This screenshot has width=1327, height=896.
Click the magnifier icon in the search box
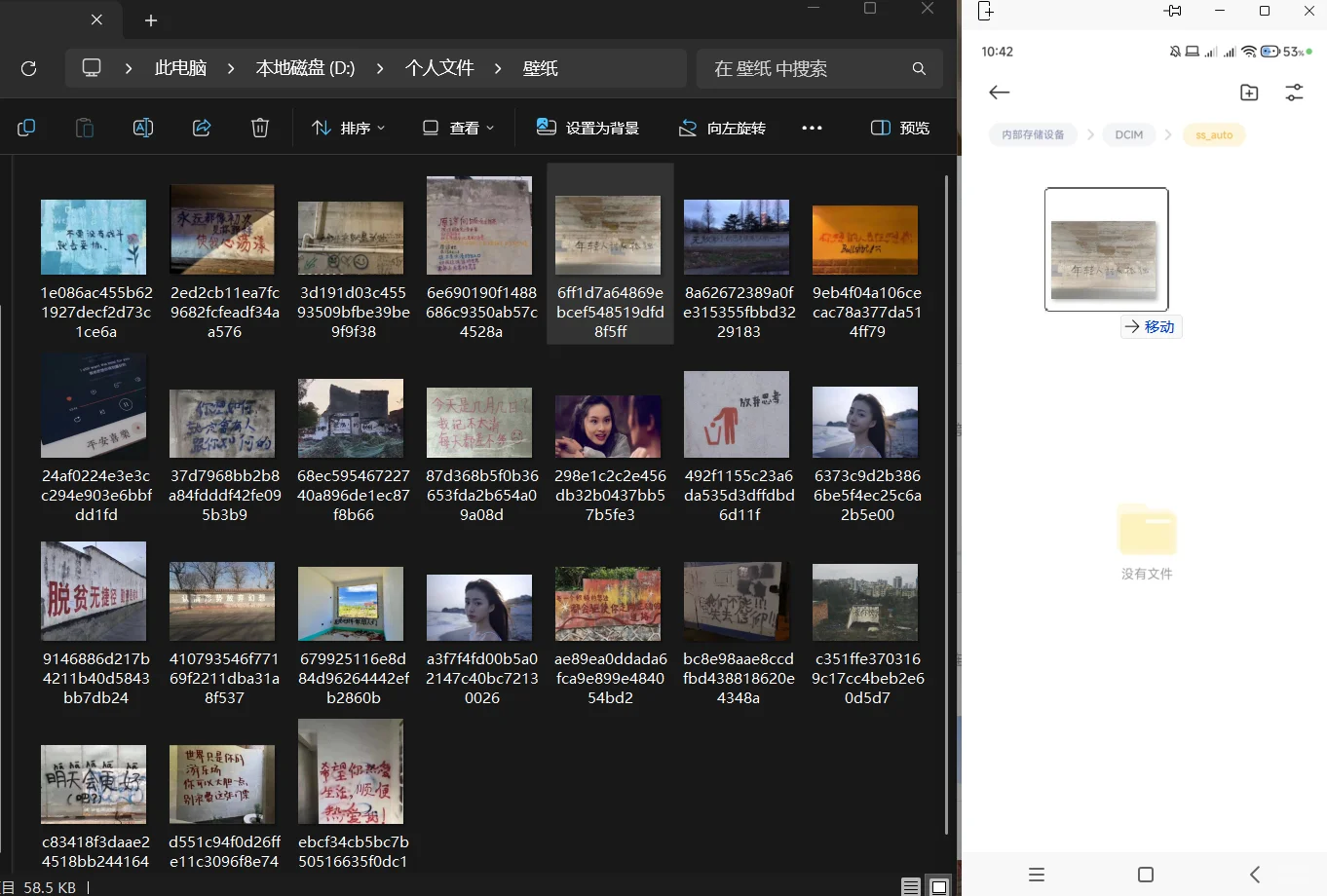(919, 68)
